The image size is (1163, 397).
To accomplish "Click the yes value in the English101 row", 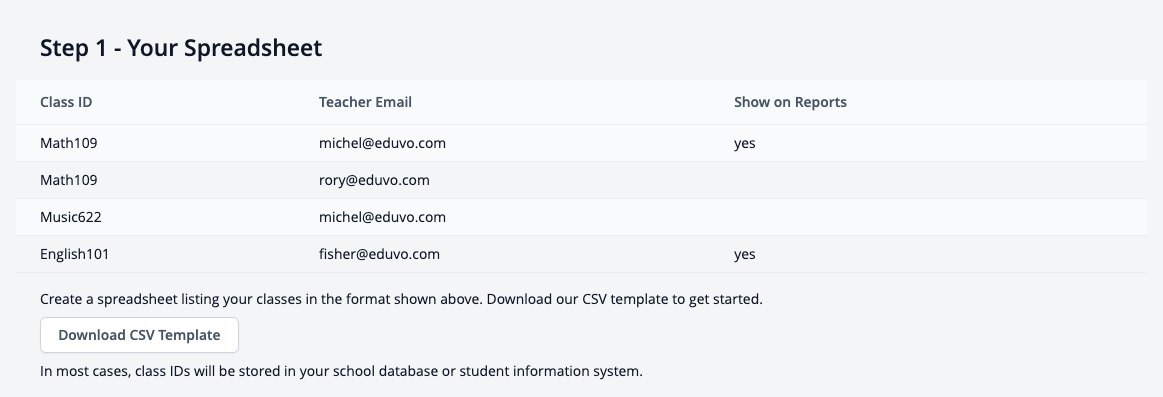I will click(x=745, y=255).
